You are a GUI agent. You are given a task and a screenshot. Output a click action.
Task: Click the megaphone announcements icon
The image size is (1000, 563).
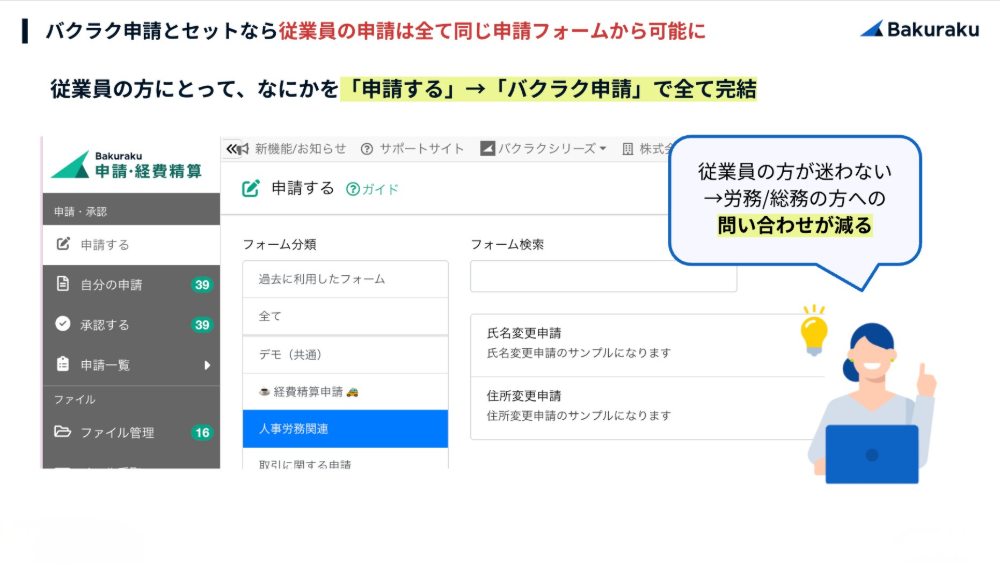click(243, 149)
